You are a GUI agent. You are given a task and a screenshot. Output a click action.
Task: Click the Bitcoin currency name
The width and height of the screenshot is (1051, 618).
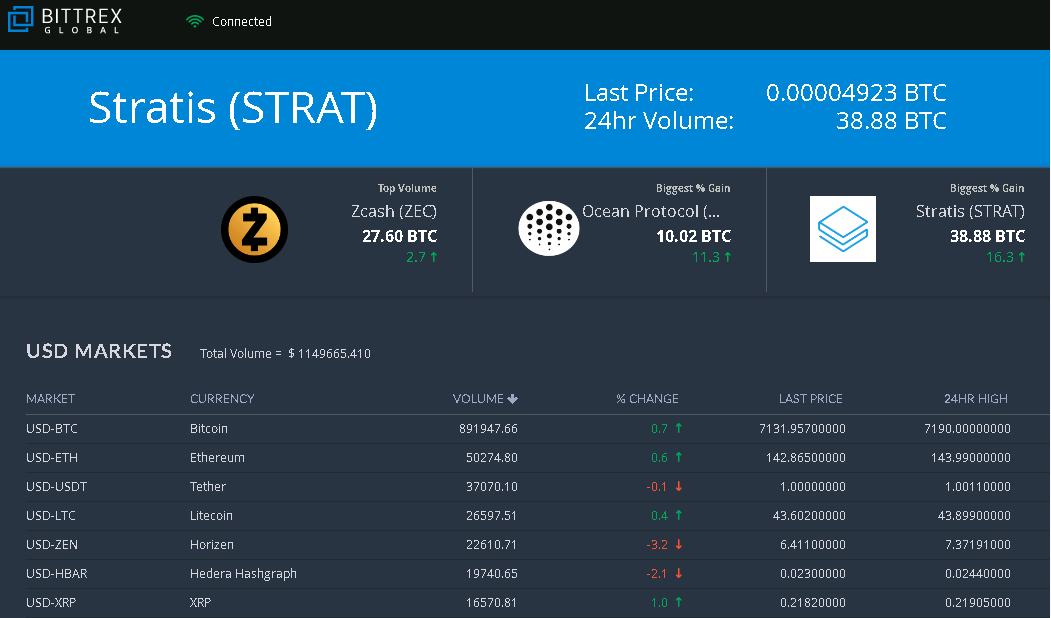click(x=208, y=428)
